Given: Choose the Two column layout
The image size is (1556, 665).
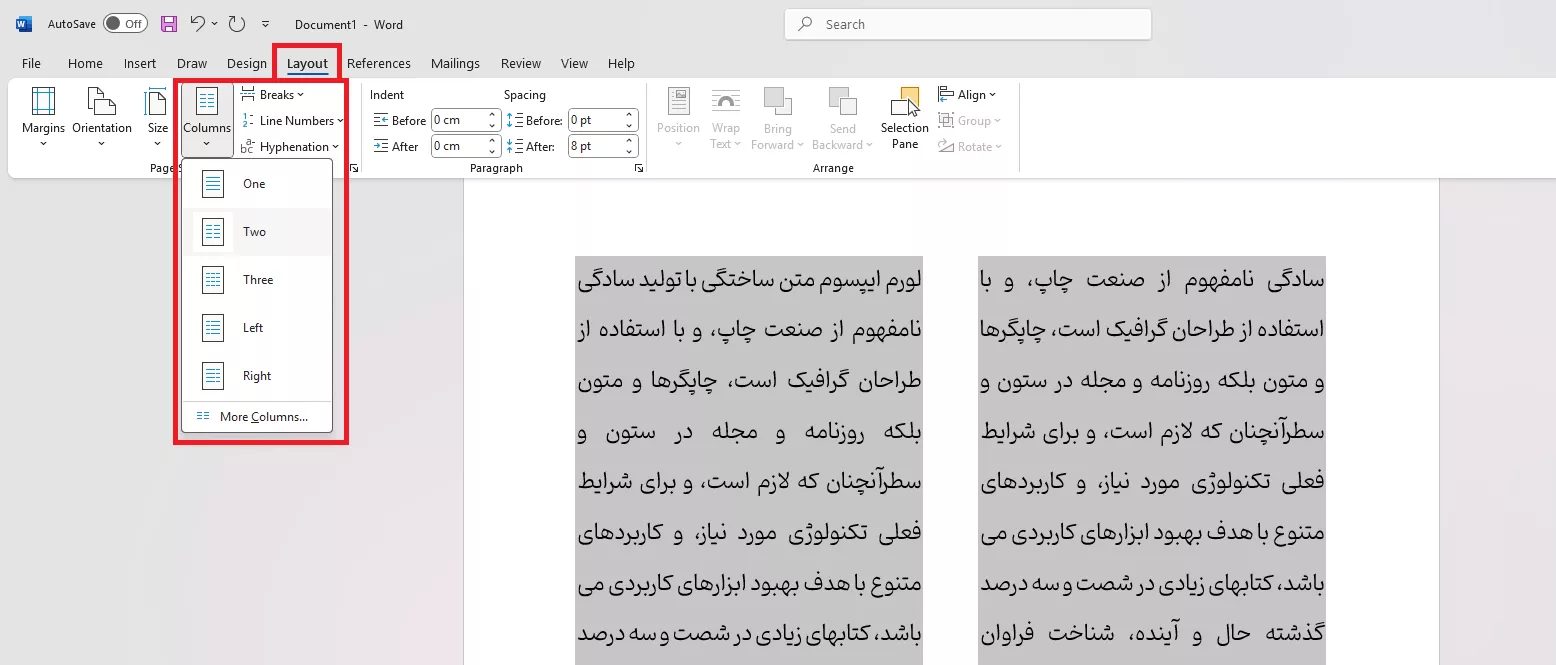Looking at the screenshot, I should point(257,232).
